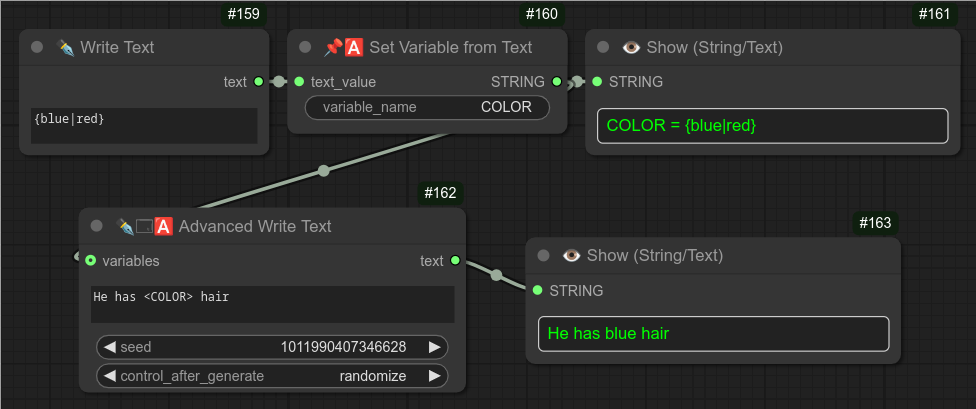Screen dimensions: 976x409
Task: Click the #160 node ID badge
Action: [541, 14]
